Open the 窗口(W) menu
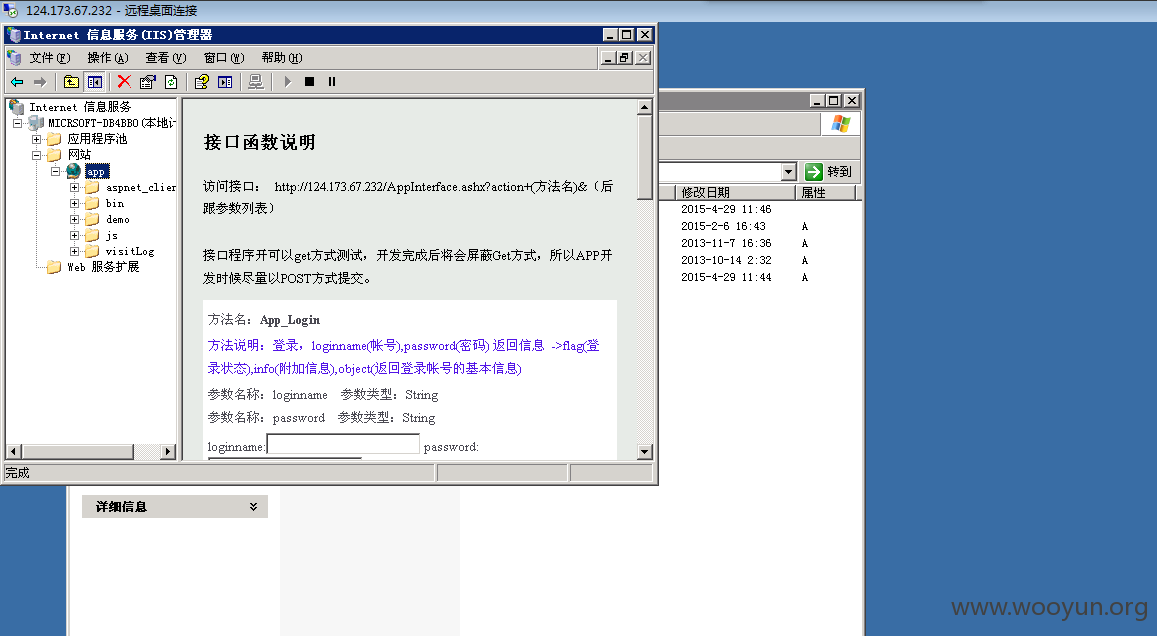This screenshot has width=1157, height=636. point(224,58)
